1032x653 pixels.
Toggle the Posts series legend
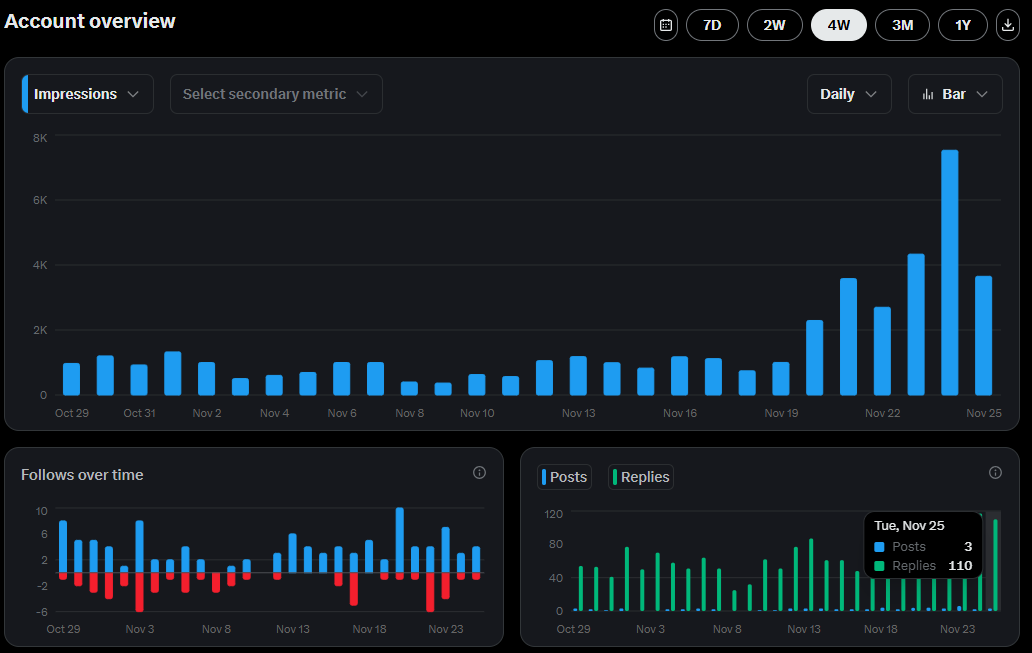565,477
